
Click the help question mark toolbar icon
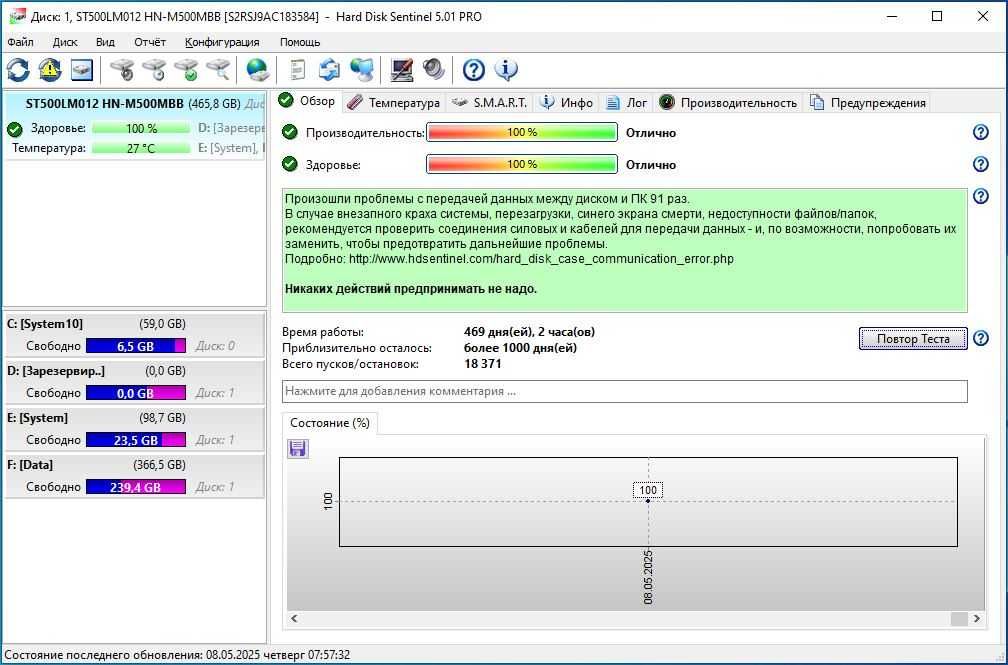(474, 69)
